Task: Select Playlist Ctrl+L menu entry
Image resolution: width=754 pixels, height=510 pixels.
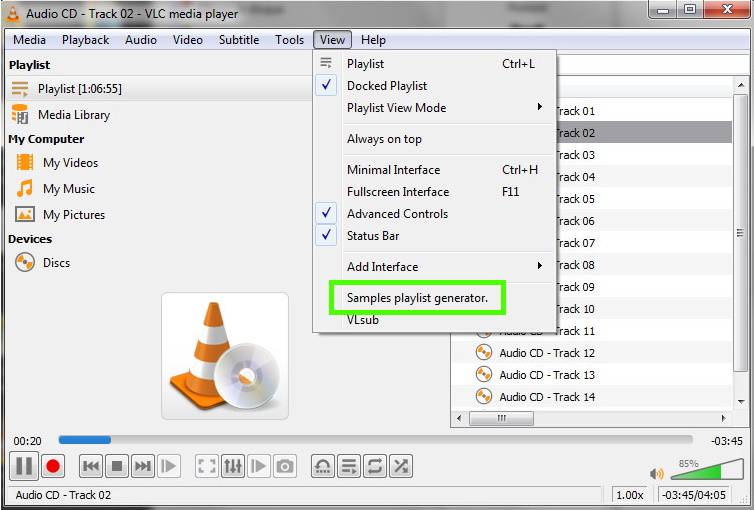Action: [x=435, y=64]
